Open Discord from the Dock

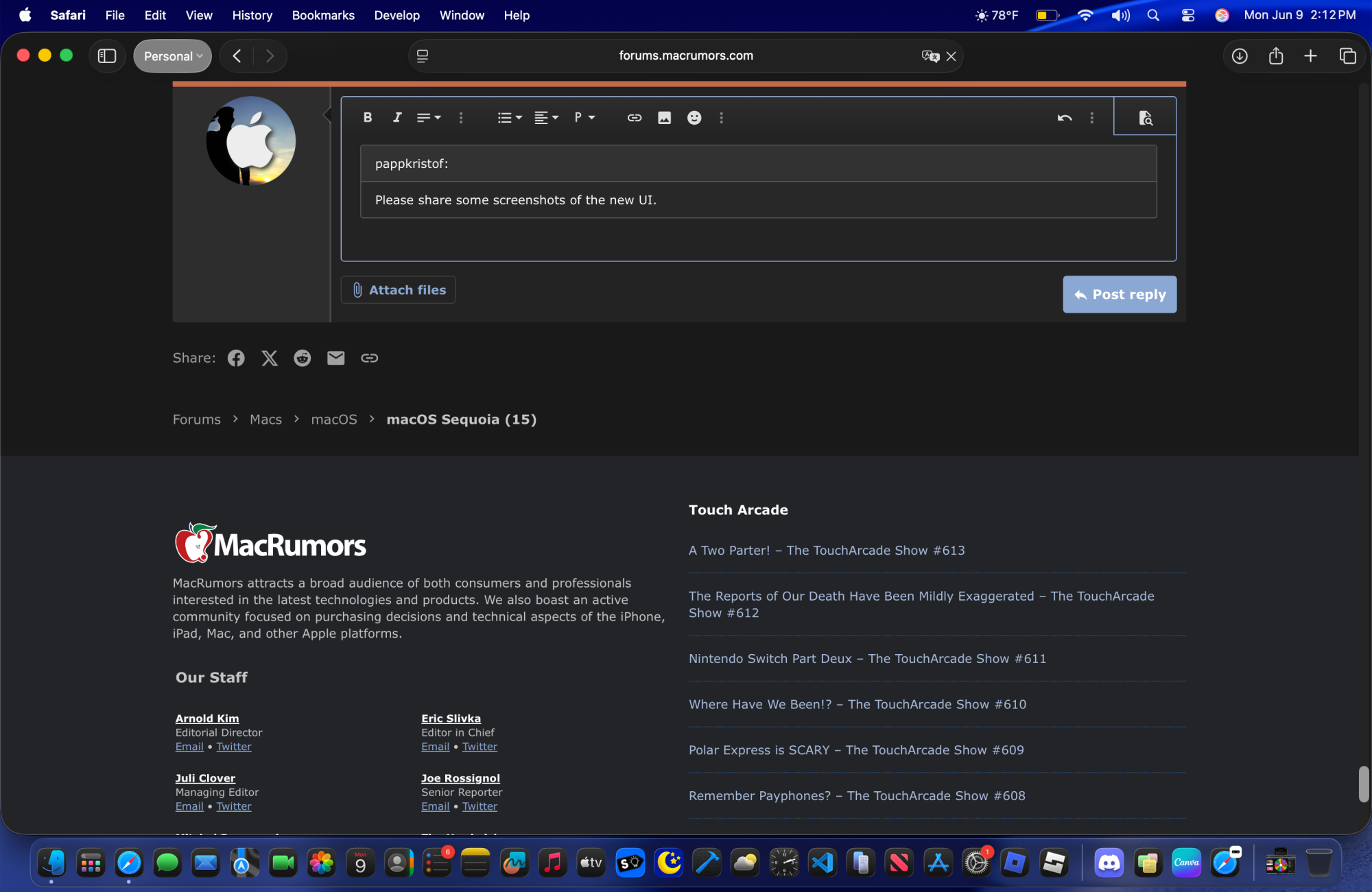[1109, 863]
